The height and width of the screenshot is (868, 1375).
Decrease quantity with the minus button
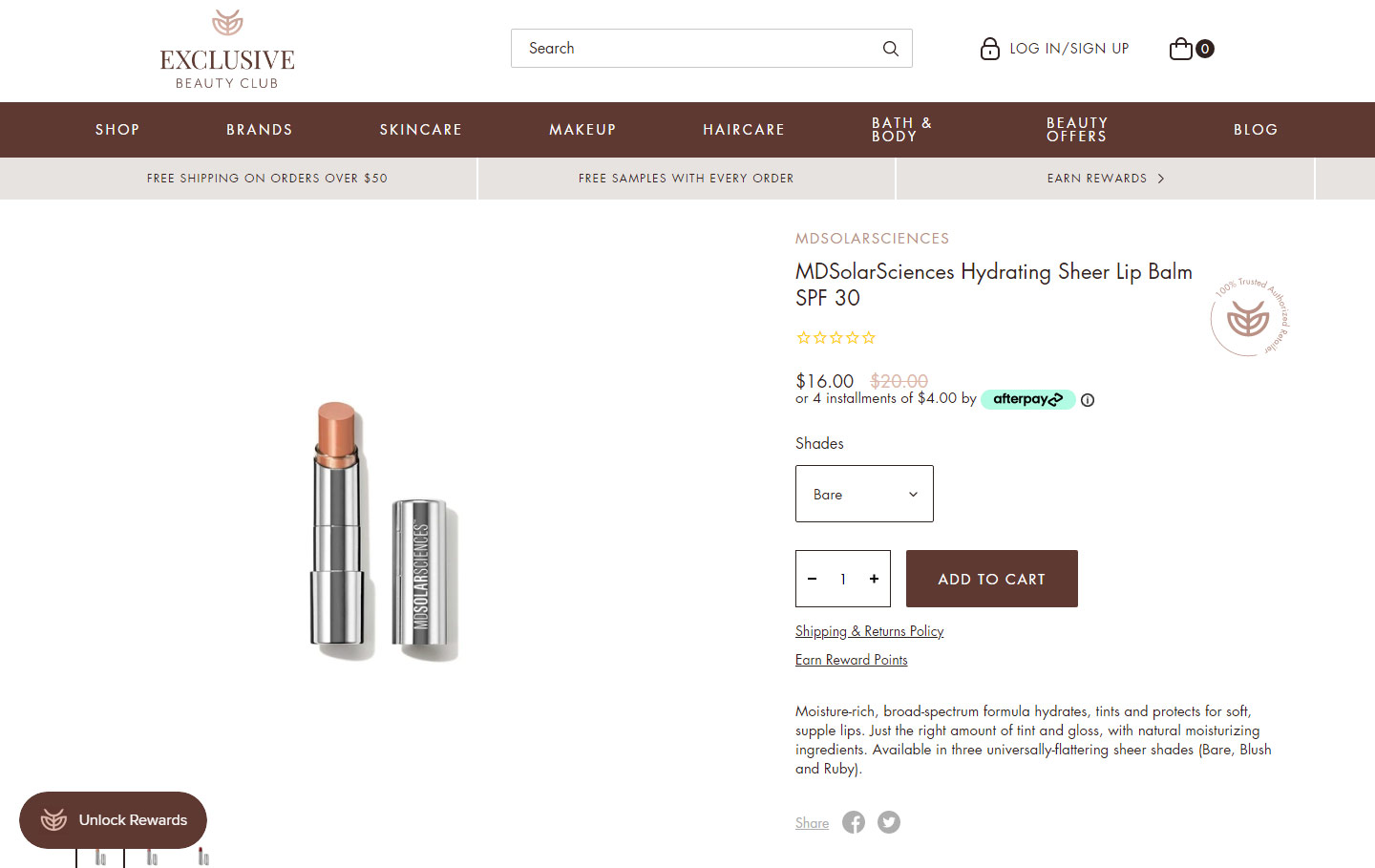[x=813, y=579]
